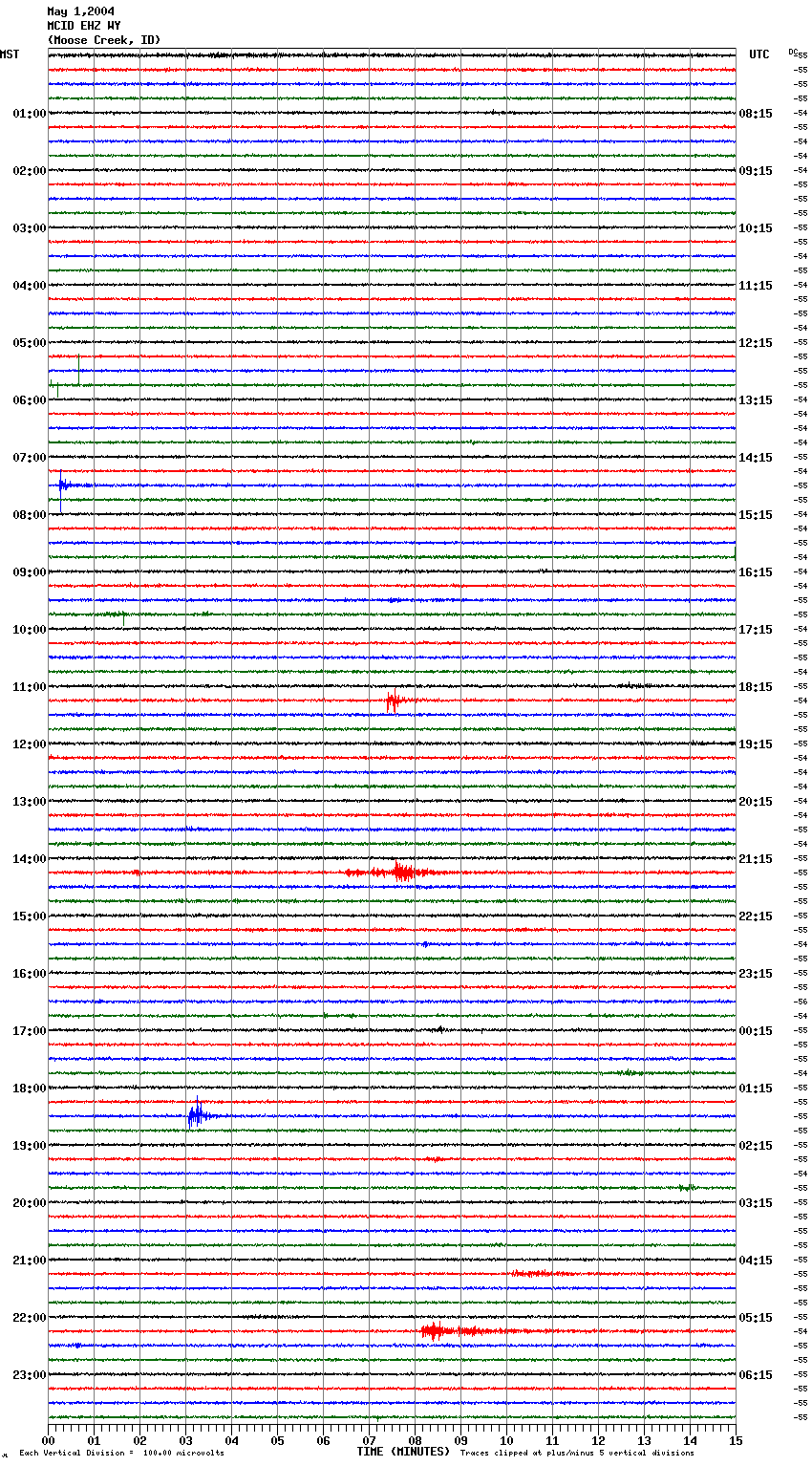Viewport: 812px width, 1466px height.
Task: Select the 02:00 MST row label
Action: click(30, 171)
